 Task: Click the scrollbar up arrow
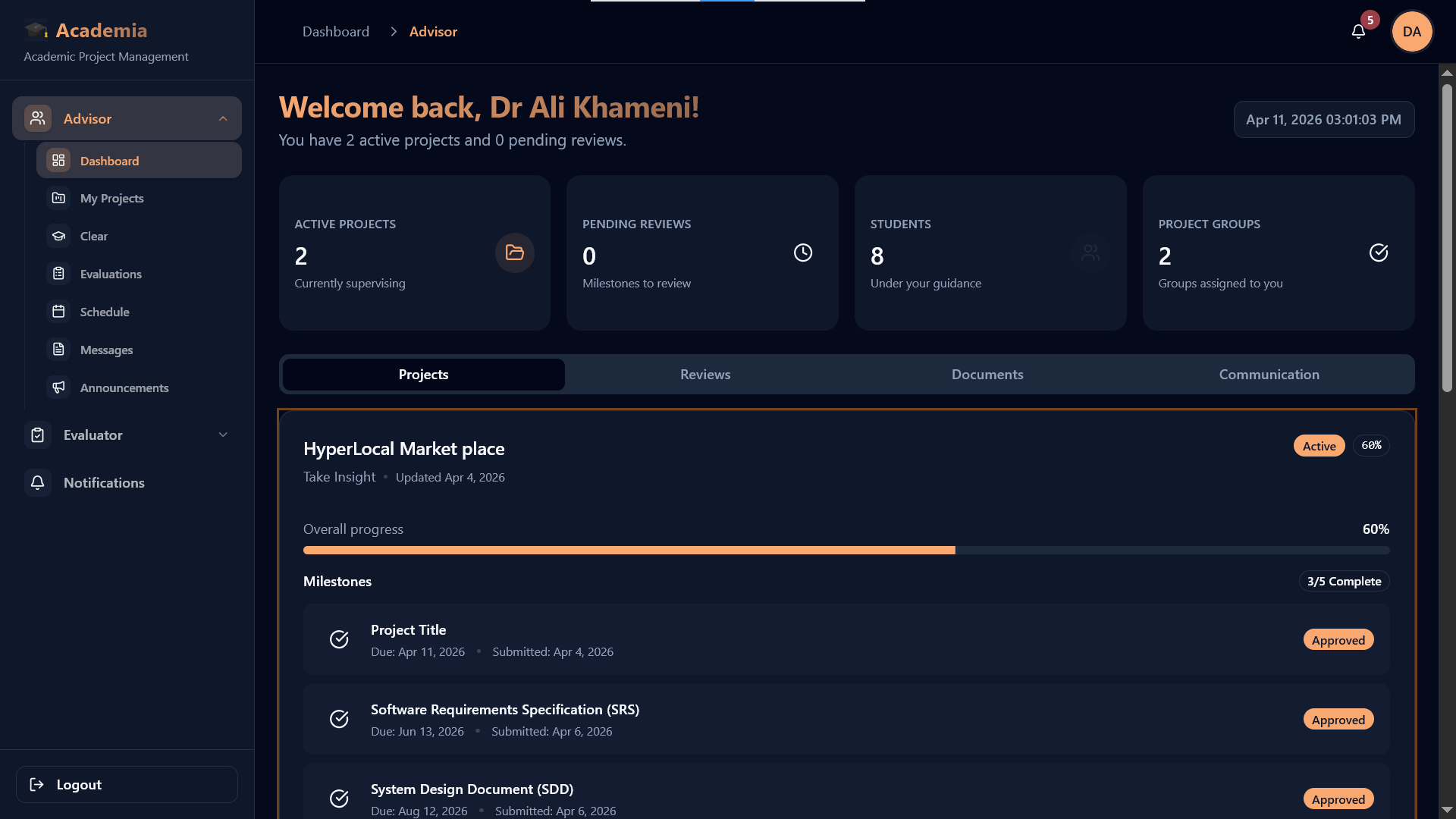click(x=1447, y=73)
